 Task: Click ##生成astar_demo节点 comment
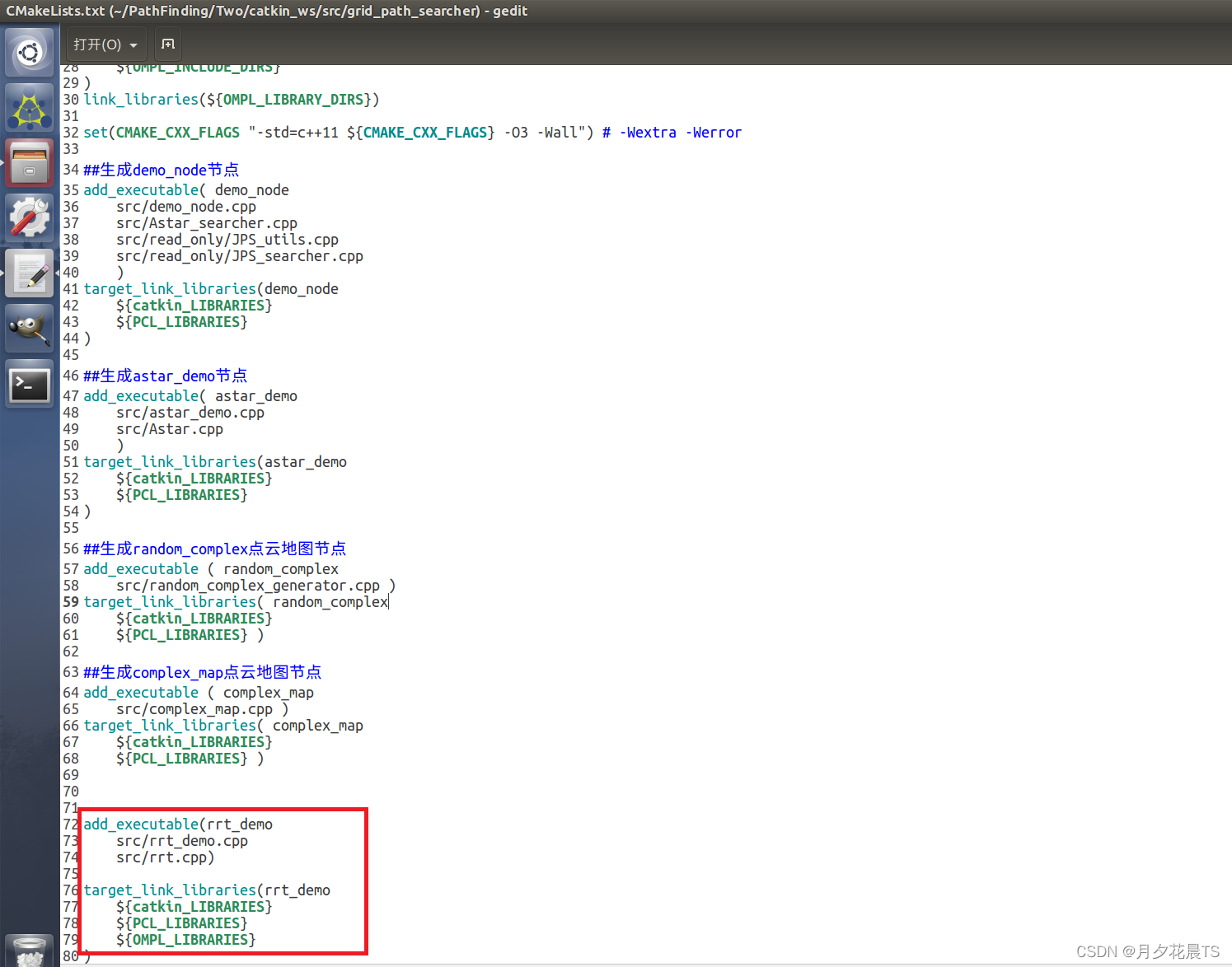pyautogui.click(x=166, y=376)
